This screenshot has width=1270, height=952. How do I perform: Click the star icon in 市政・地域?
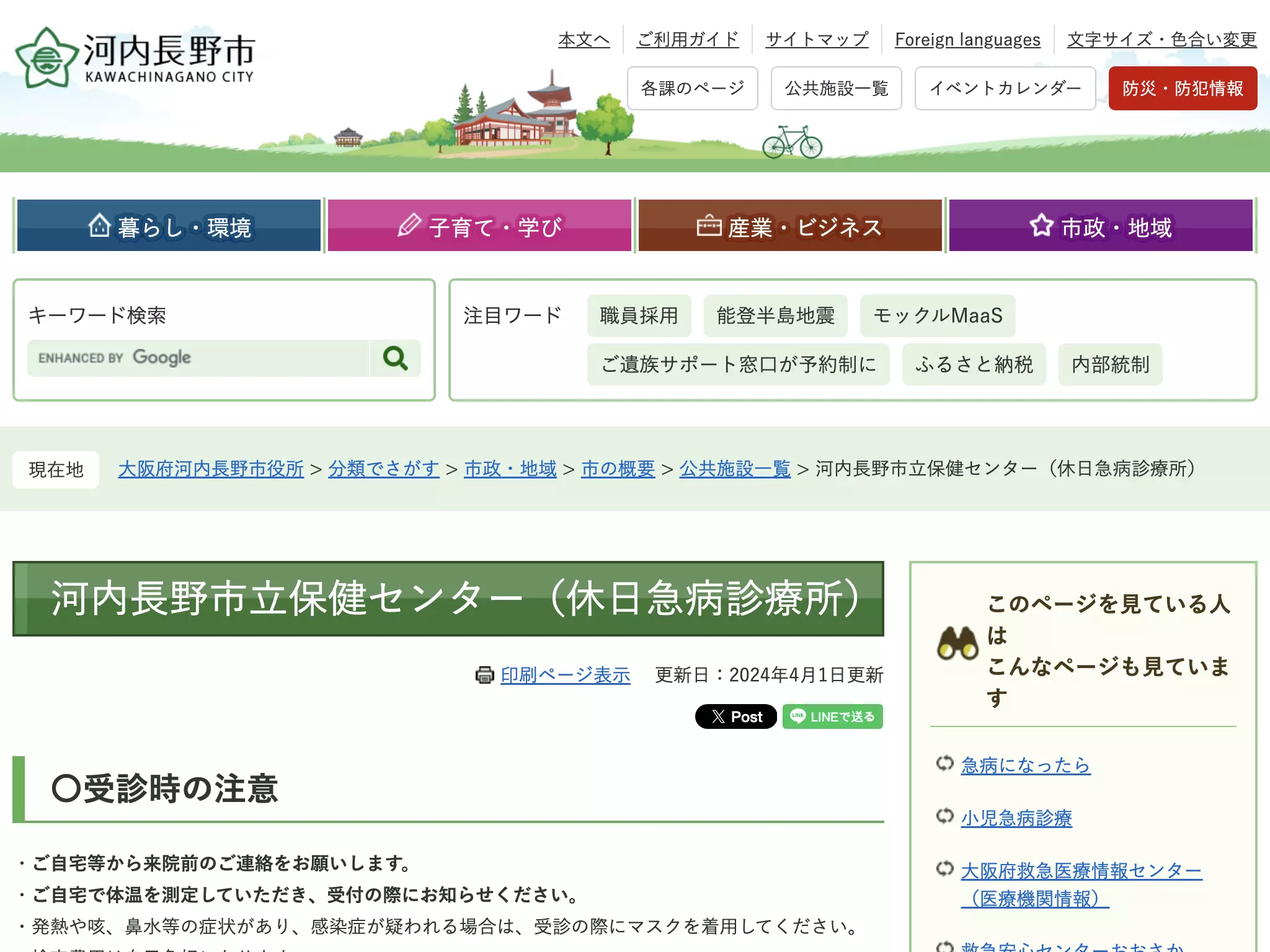pos(1042,225)
